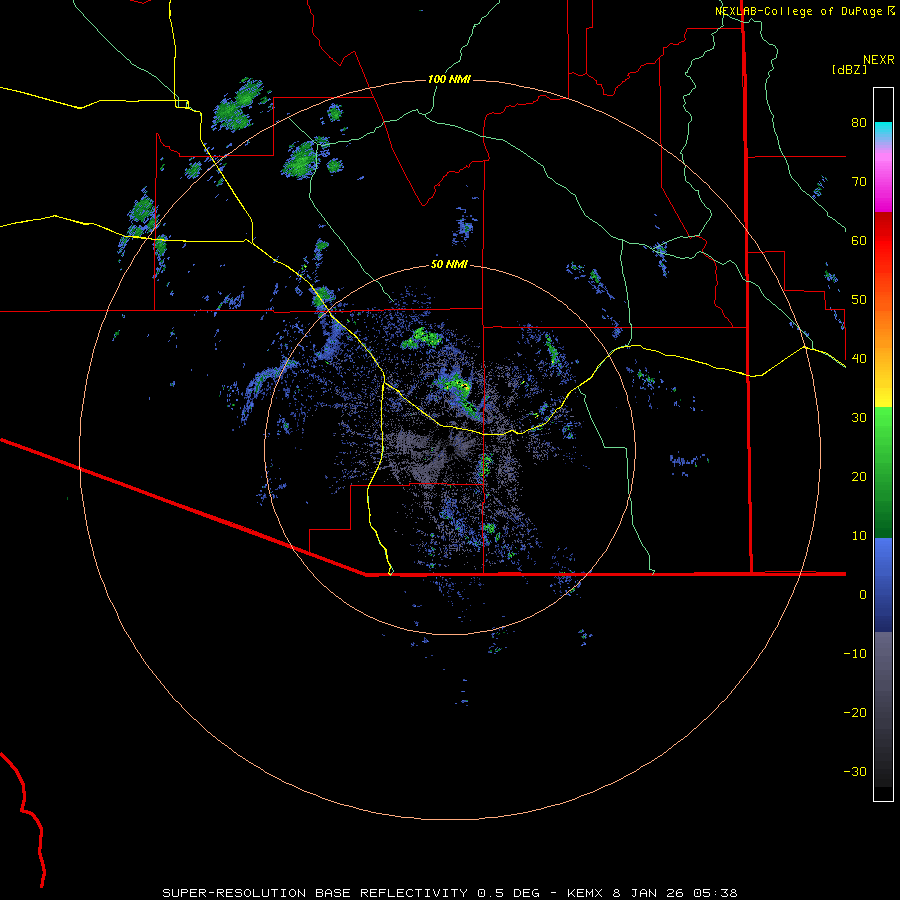The image size is (900, 900).
Task: Click the NEXR label above the color scale
Action: tap(878, 60)
